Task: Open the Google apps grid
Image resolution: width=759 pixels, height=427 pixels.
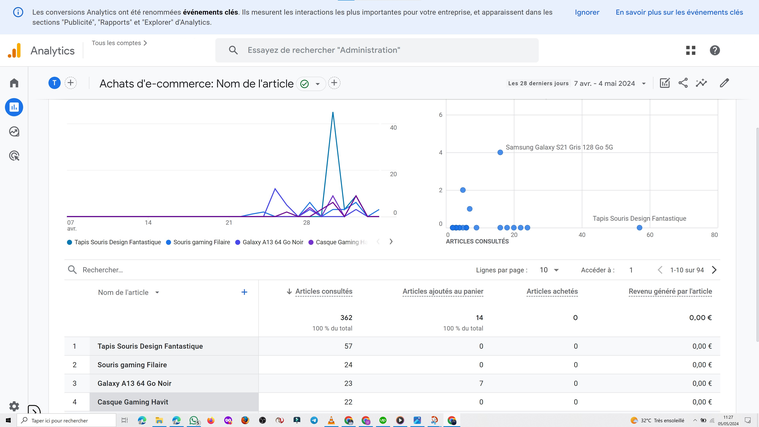Action: [x=690, y=50]
